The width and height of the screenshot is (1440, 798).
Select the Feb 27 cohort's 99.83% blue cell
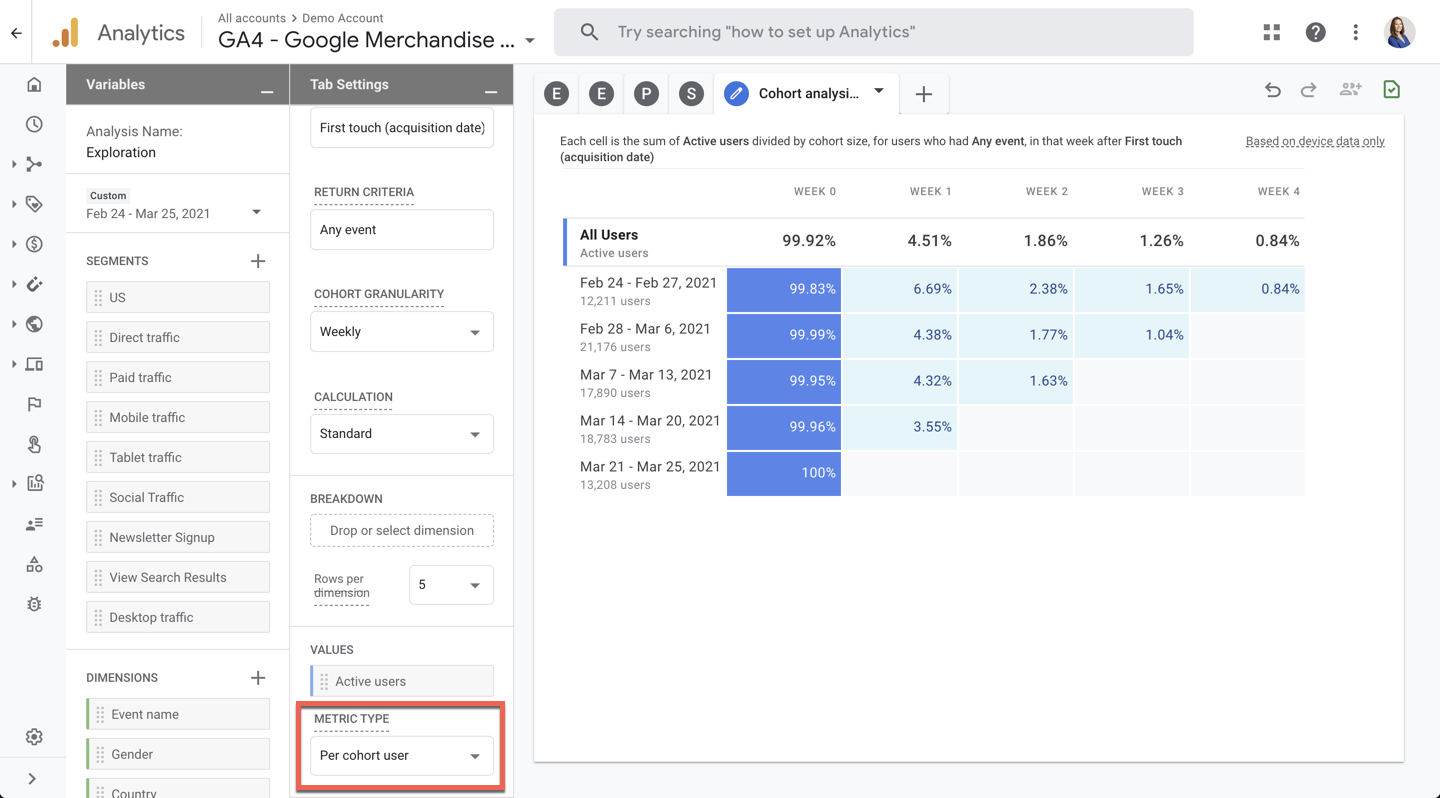point(784,289)
